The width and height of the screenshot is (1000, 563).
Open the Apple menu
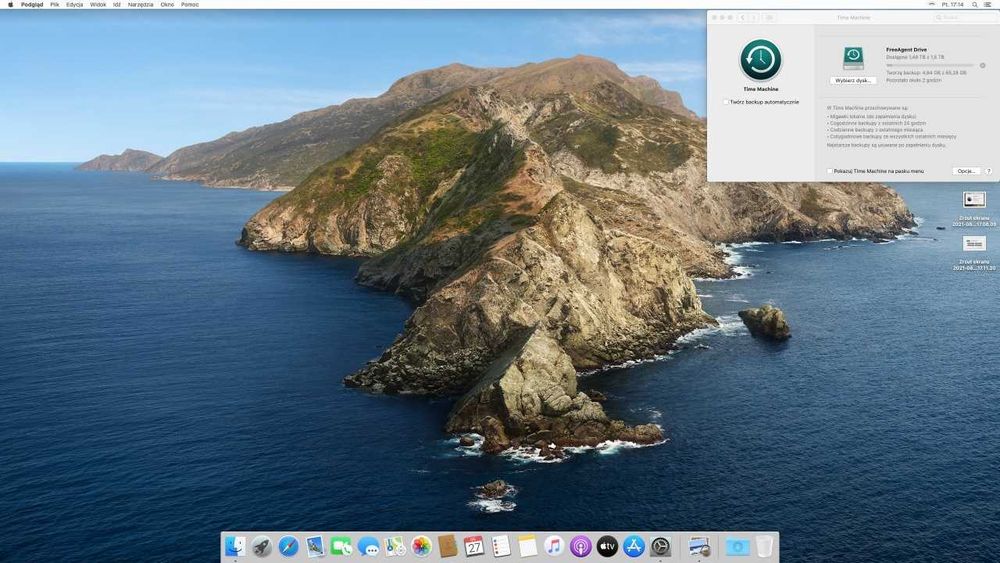click(x=10, y=4)
